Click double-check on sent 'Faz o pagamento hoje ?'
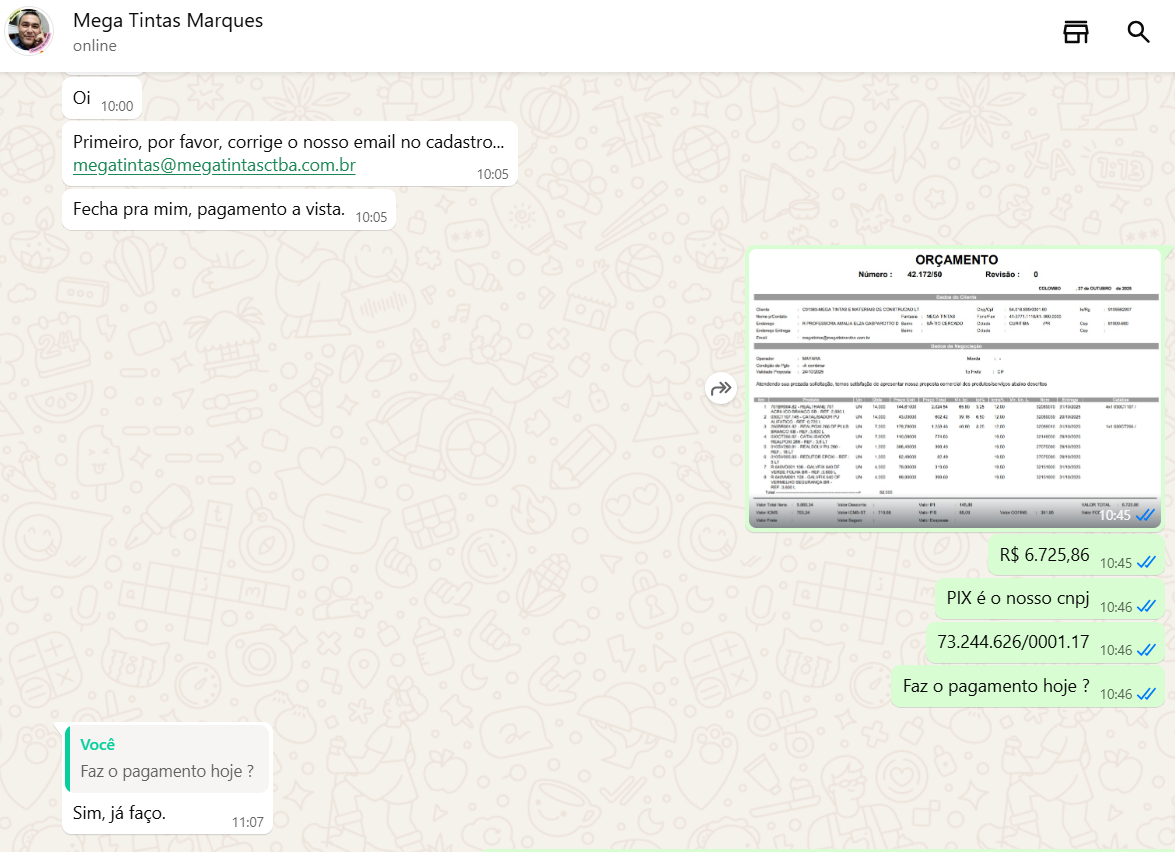The width and height of the screenshot is (1175, 852). (1146, 694)
